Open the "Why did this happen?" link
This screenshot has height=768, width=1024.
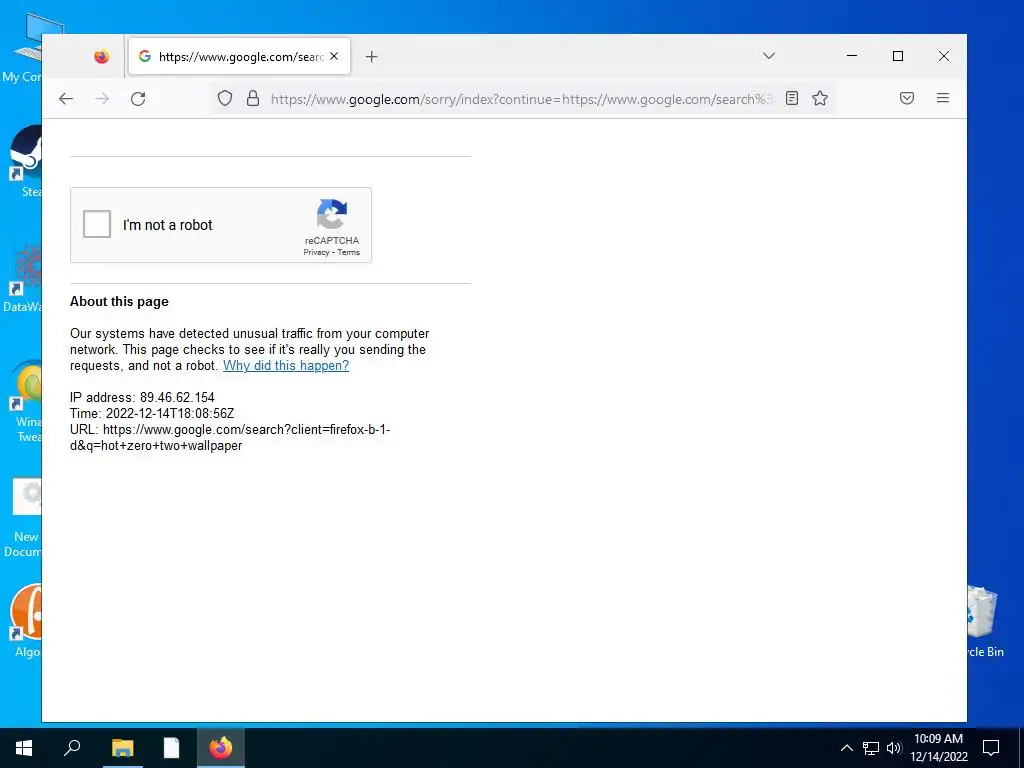point(286,366)
